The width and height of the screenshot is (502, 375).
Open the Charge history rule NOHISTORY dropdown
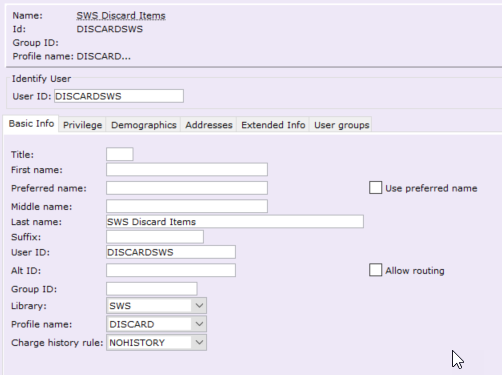pyautogui.click(x=156, y=343)
